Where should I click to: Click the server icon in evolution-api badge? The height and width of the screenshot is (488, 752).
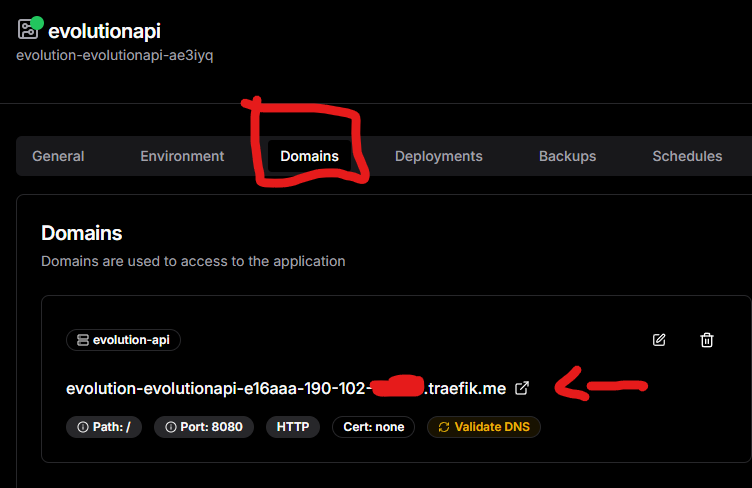[82, 340]
